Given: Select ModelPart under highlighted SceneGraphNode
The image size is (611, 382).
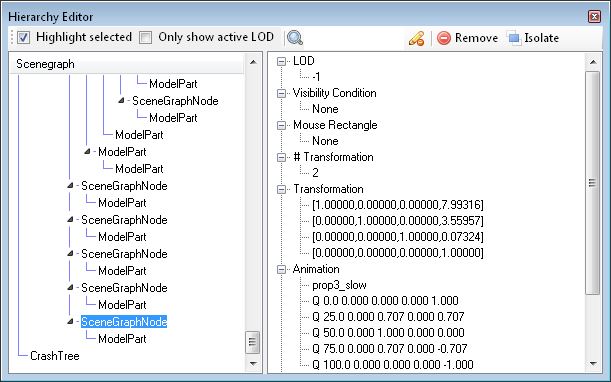Looking at the screenshot, I should click(122, 339).
